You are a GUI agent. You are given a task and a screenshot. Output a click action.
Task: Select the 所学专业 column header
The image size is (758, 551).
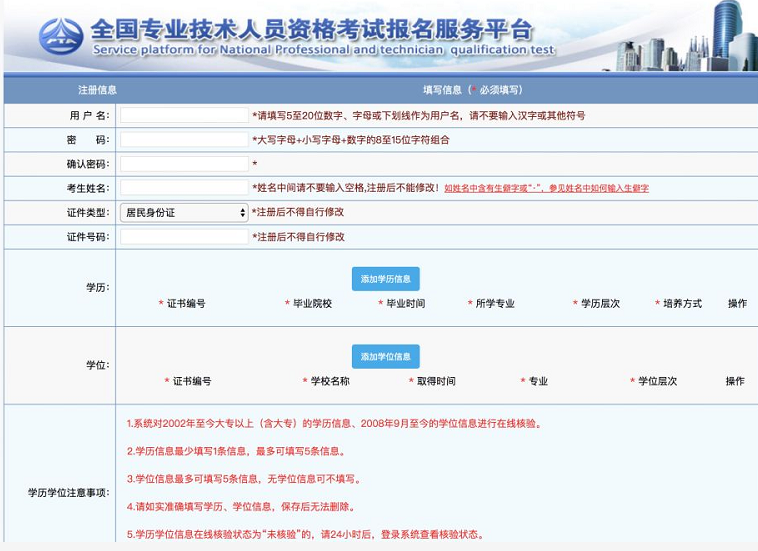pos(495,303)
